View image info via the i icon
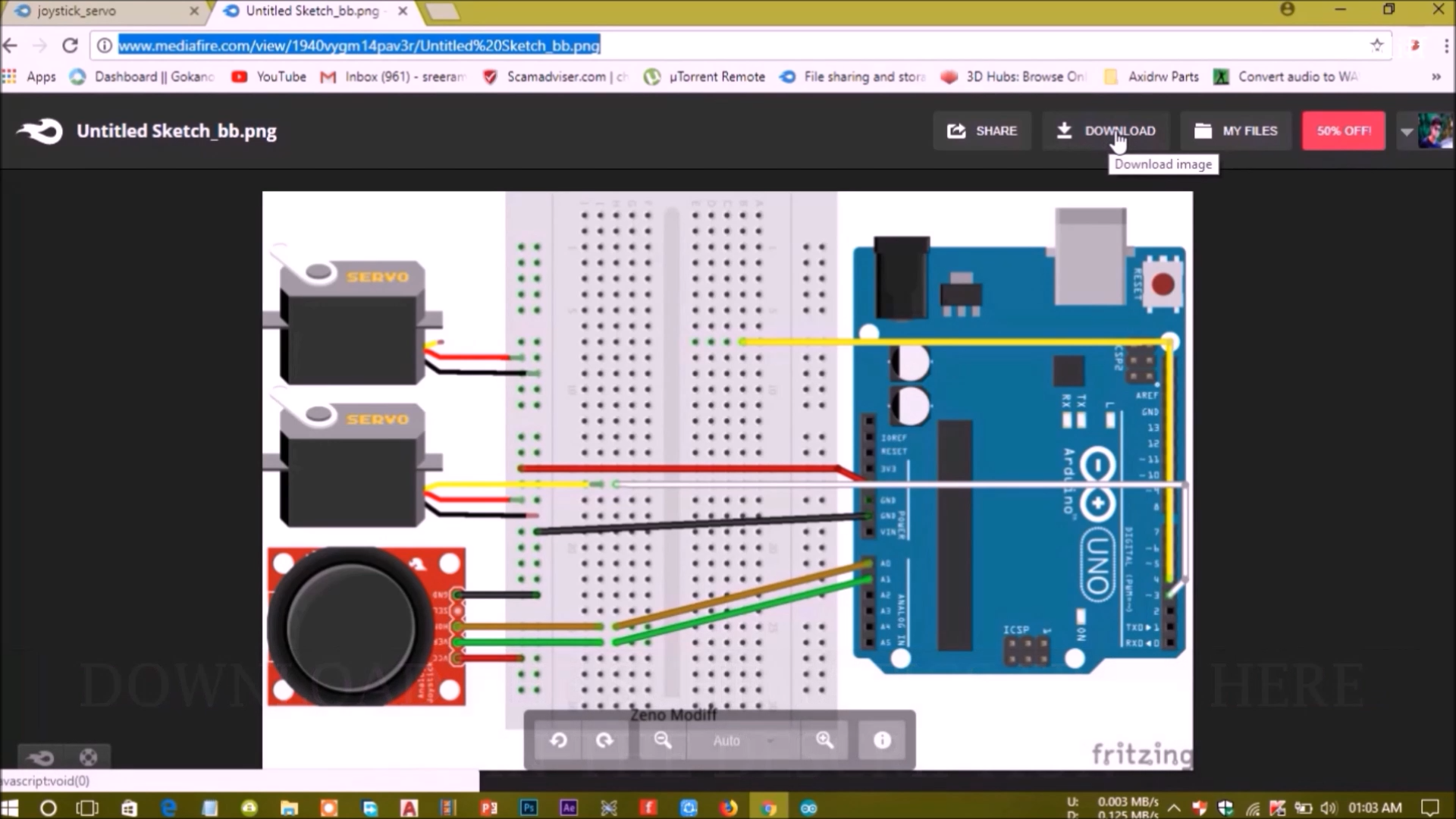Viewport: 1456px width, 819px height. click(881, 740)
